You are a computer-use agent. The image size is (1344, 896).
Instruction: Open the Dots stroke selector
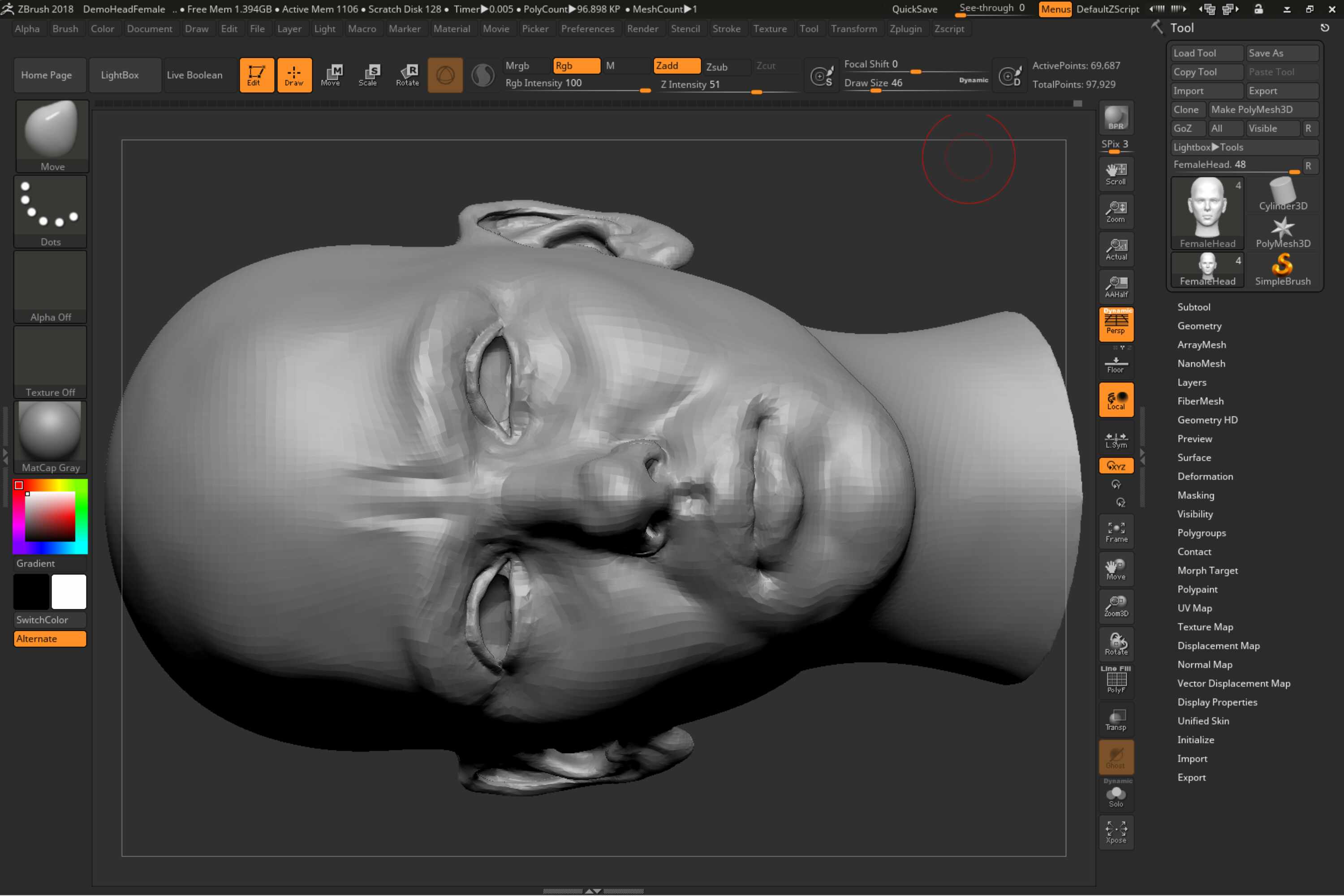(50, 211)
